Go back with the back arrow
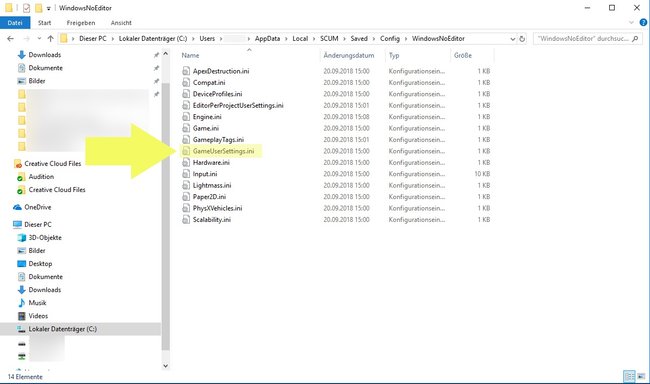 click(x=10, y=39)
